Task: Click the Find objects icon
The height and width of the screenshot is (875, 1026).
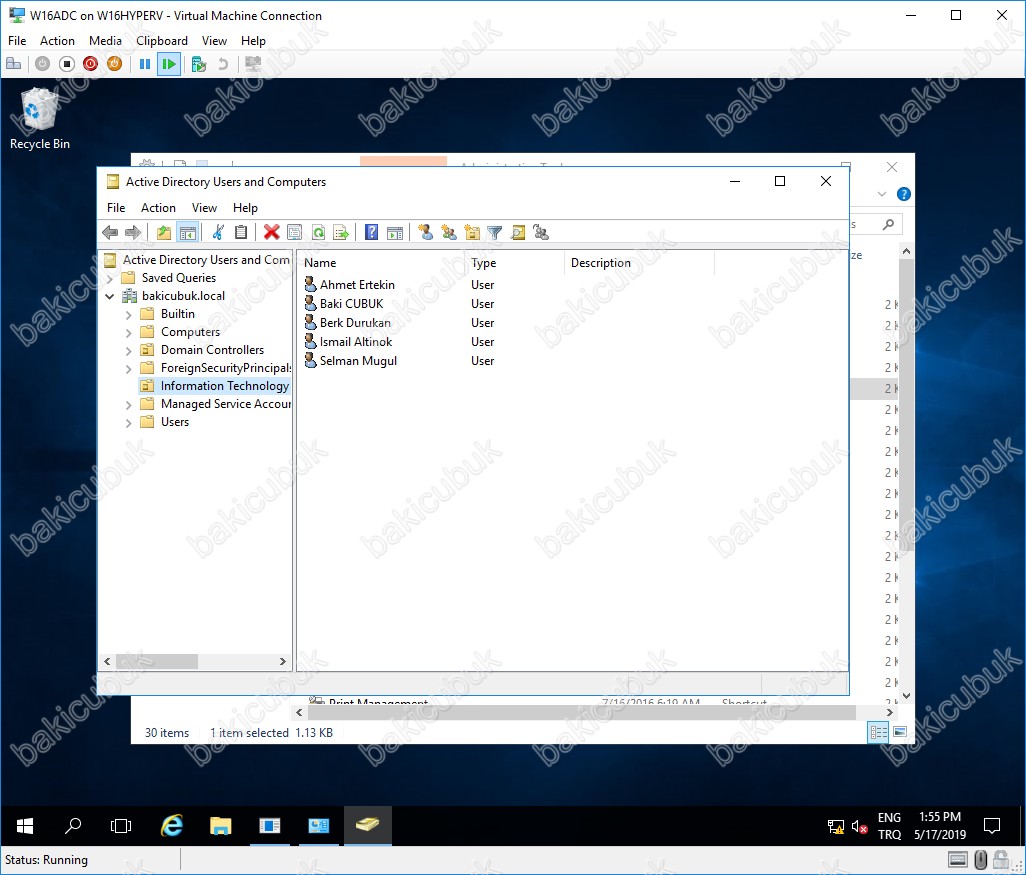Action: click(x=518, y=232)
